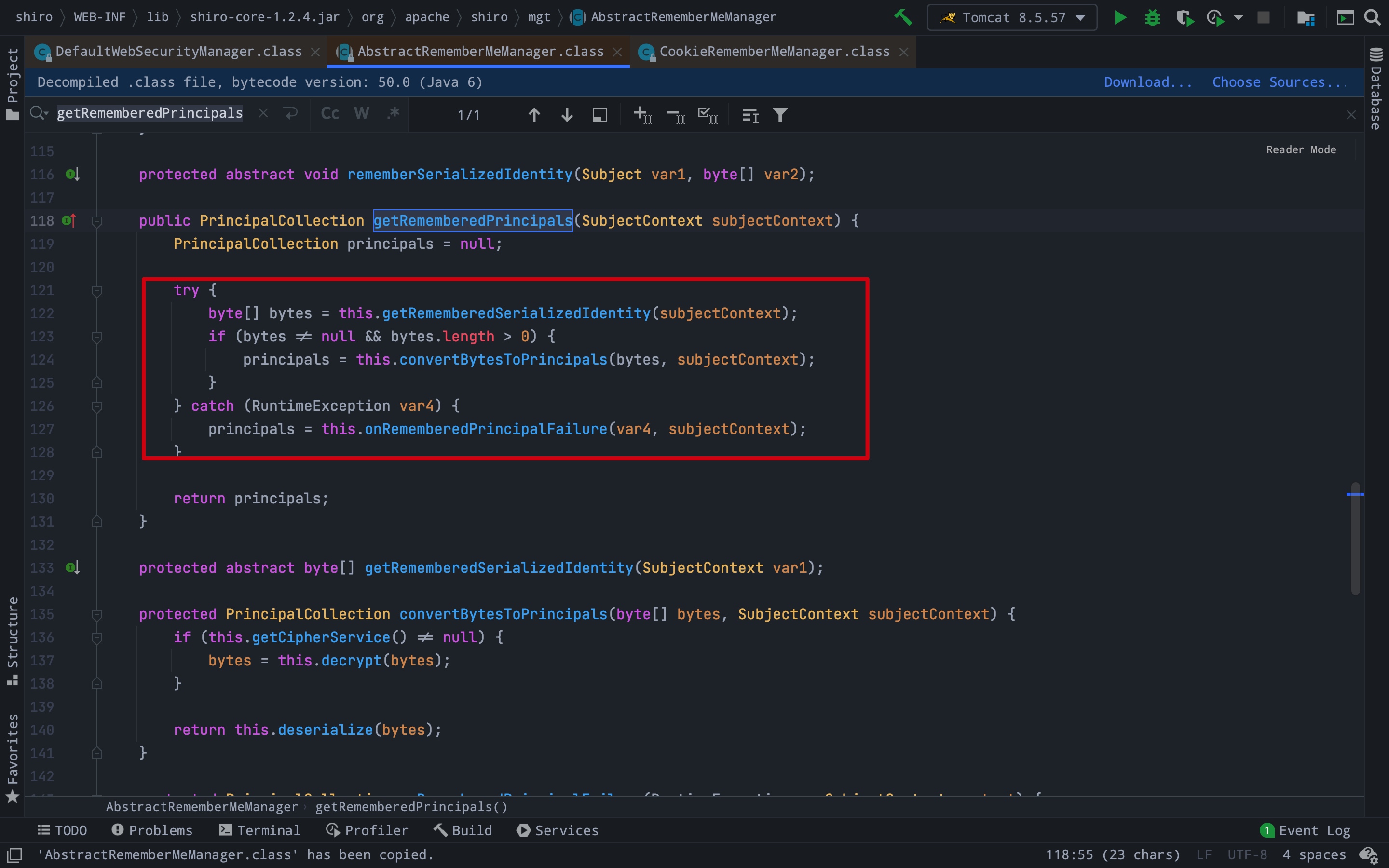Click the find field with getRememberedPrincipals

pyautogui.click(x=150, y=113)
